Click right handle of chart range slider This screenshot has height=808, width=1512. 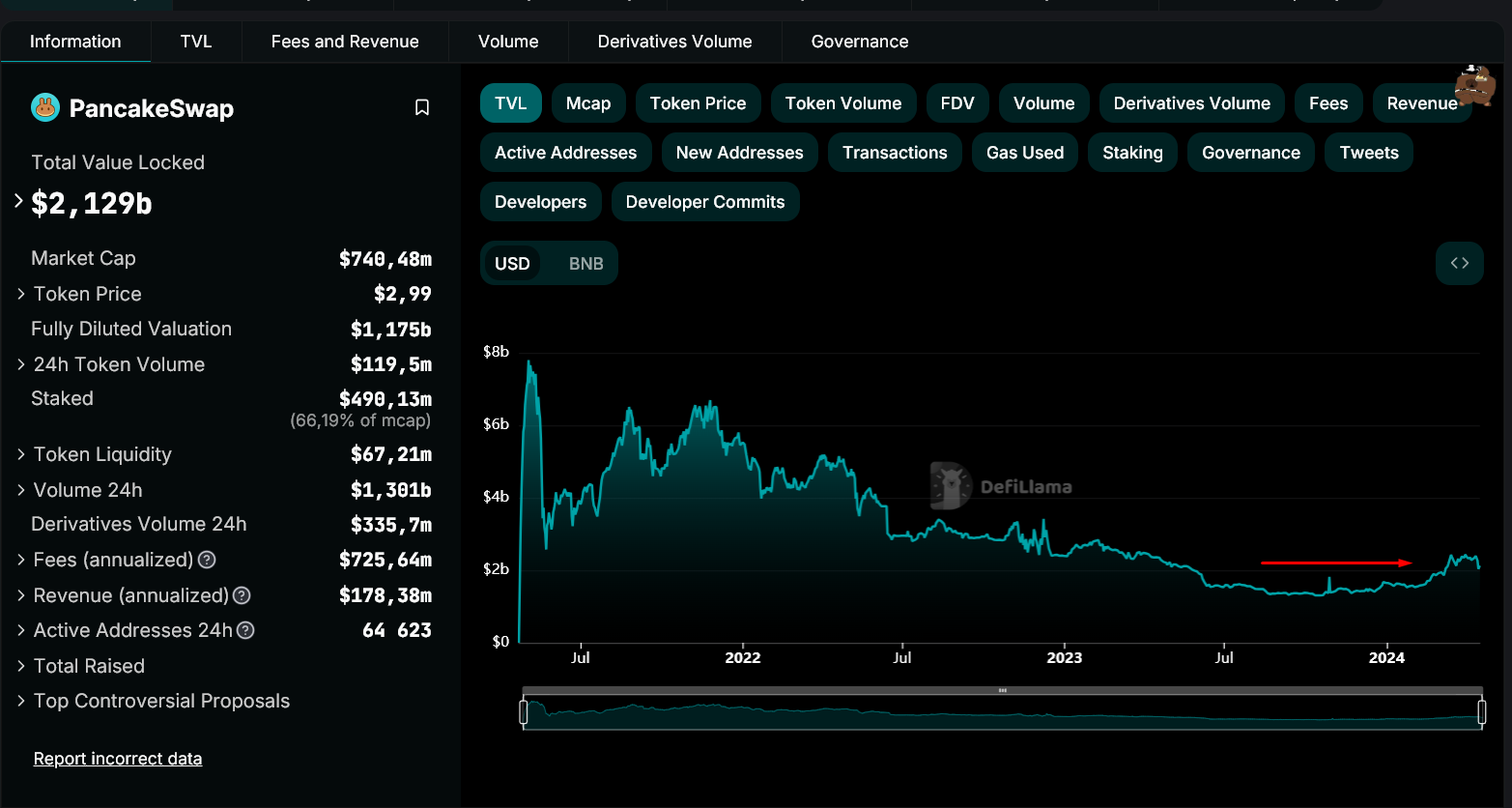coord(1481,712)
